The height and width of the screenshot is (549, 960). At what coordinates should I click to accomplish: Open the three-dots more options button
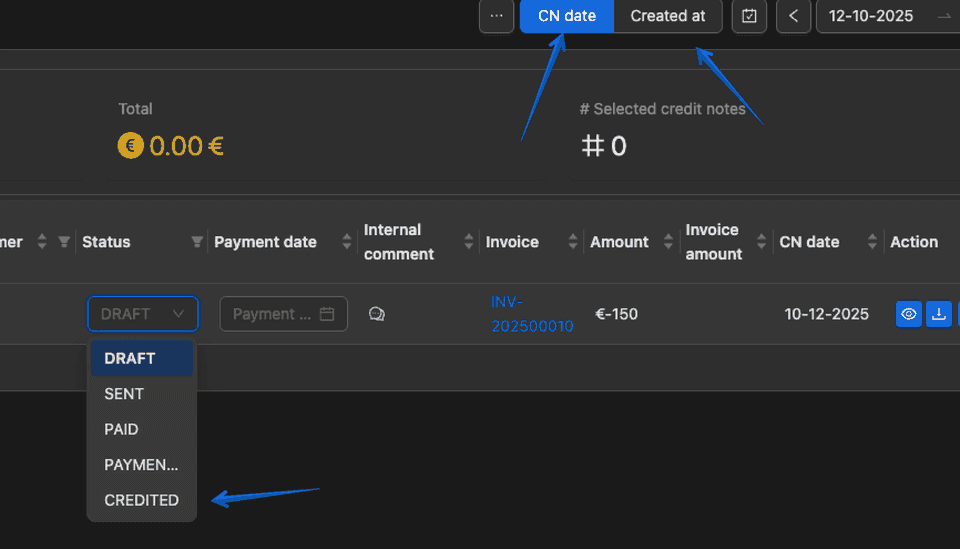(496, 16)
